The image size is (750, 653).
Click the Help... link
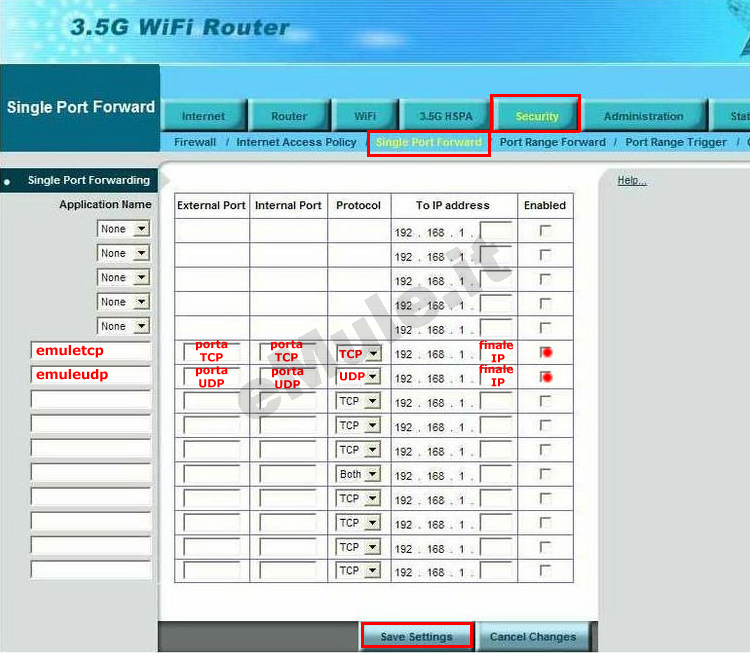click(632, 180)
